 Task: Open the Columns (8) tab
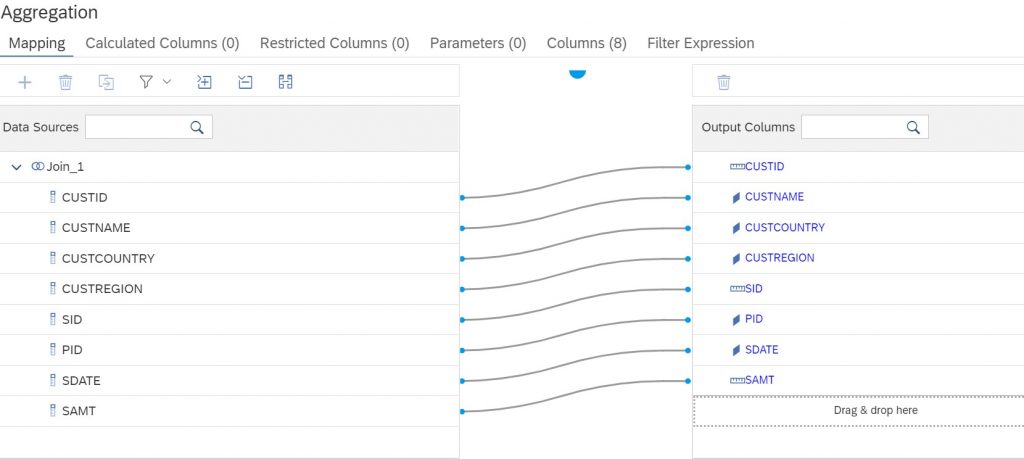point(586,43)
